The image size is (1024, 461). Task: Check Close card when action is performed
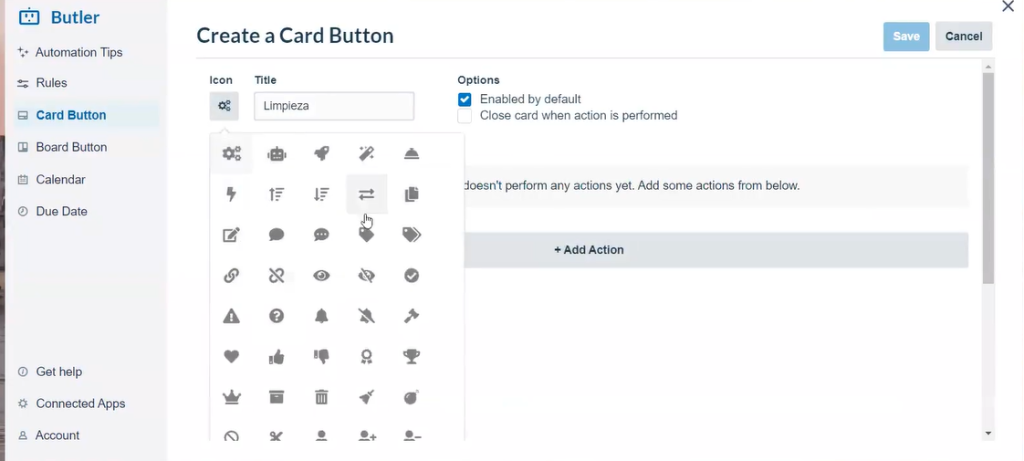465,116
